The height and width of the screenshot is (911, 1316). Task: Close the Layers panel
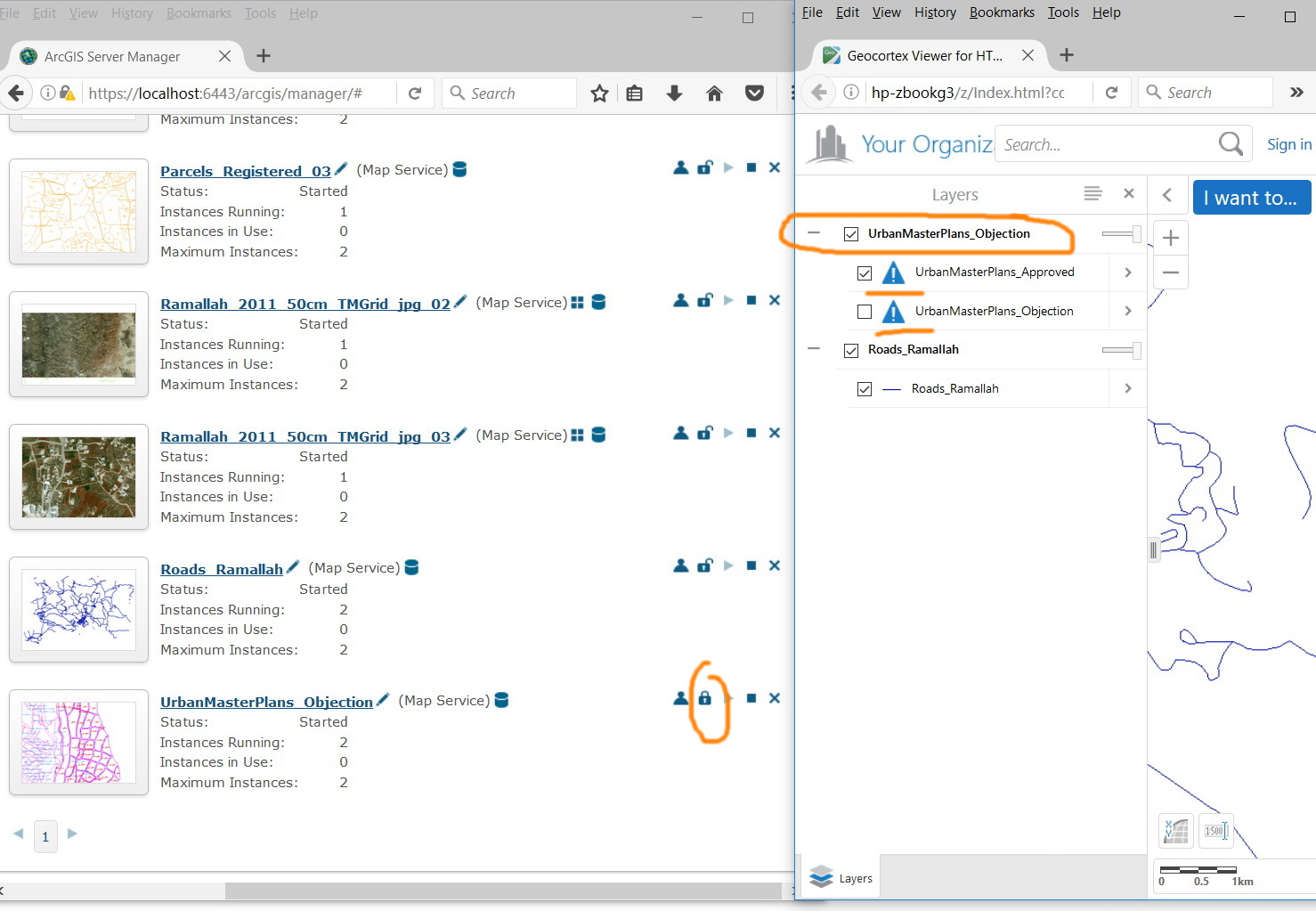(1129, 193)
